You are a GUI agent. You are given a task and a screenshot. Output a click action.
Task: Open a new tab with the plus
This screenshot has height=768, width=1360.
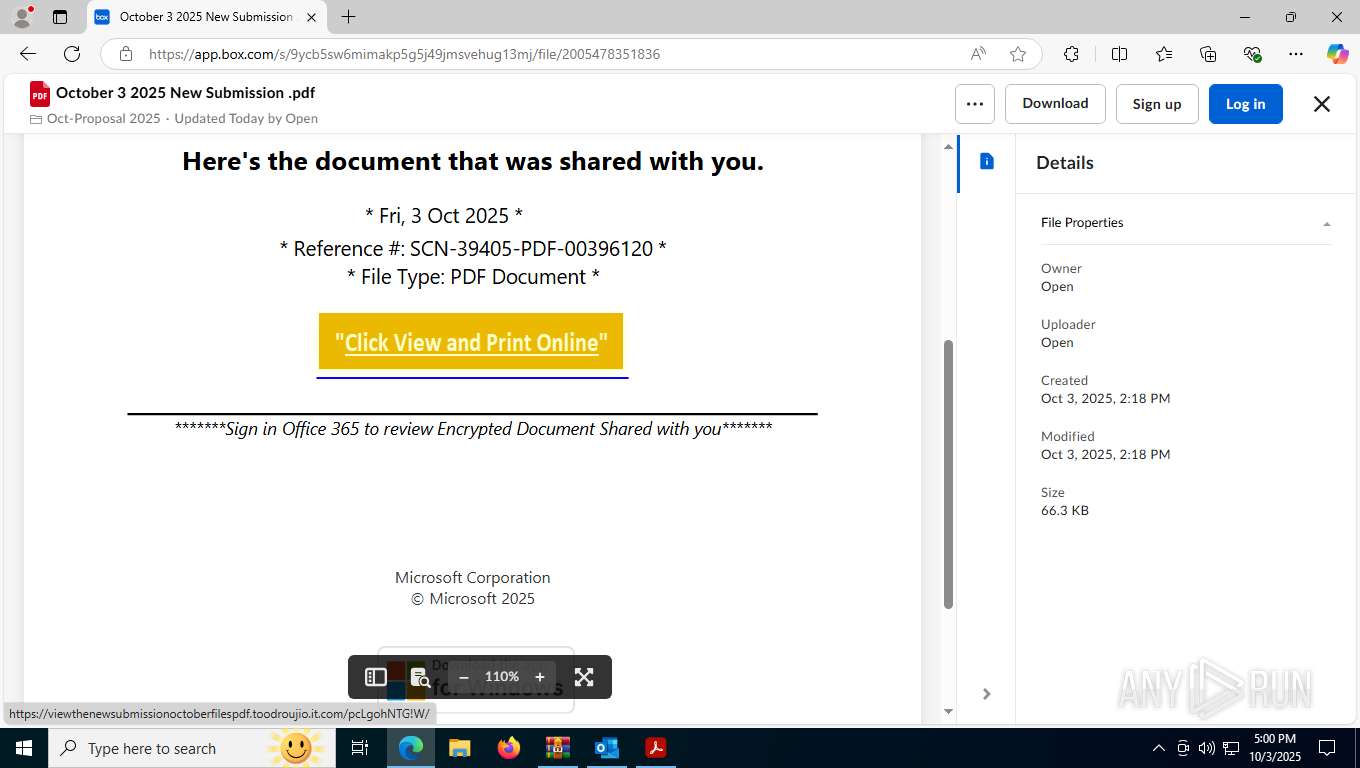(x=348, y=17)
